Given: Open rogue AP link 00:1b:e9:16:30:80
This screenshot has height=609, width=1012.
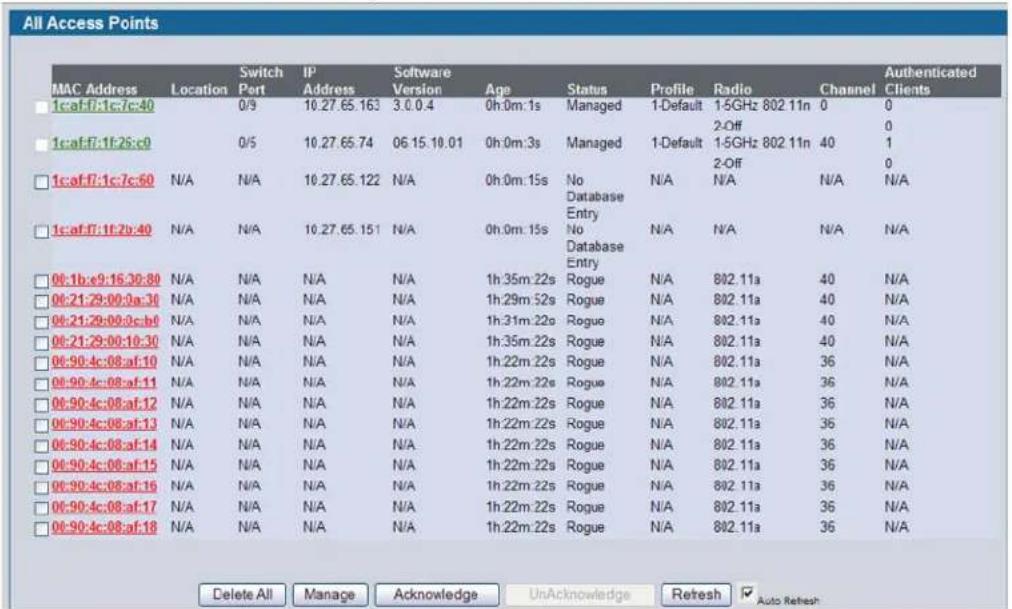Looking at the screenshot, I should (x=106, y=279).
